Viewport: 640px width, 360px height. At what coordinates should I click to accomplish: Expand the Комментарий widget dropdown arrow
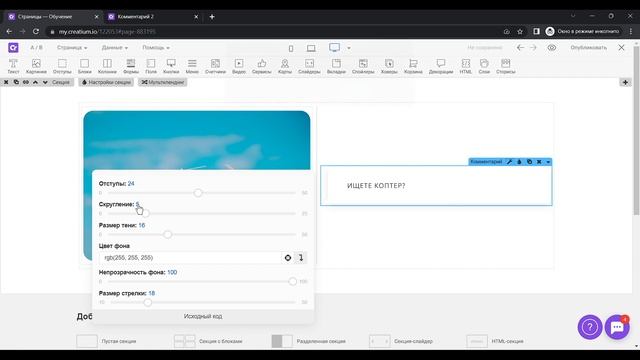[548, 162]
